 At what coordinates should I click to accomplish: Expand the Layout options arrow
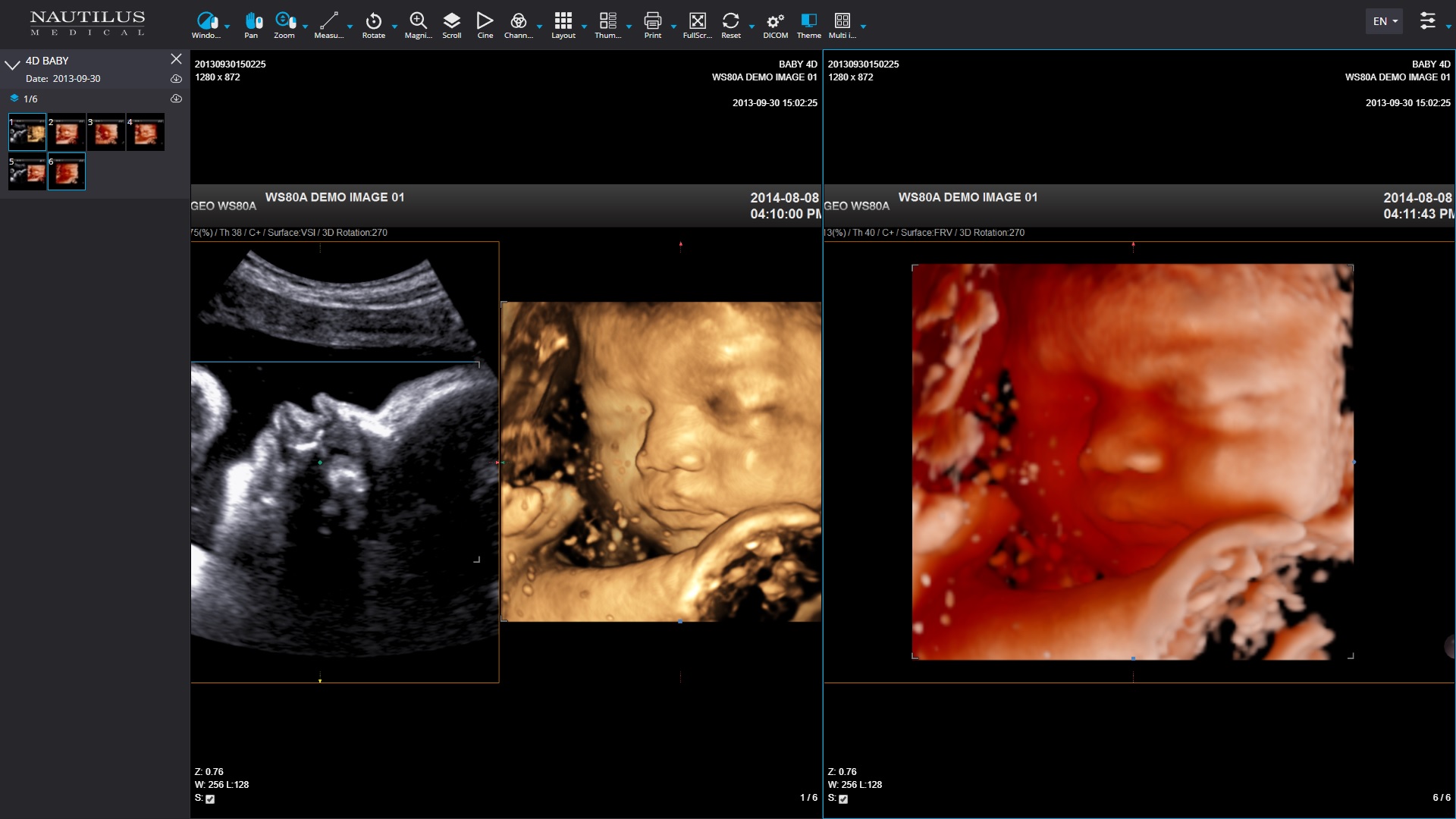tap(584, 27)
